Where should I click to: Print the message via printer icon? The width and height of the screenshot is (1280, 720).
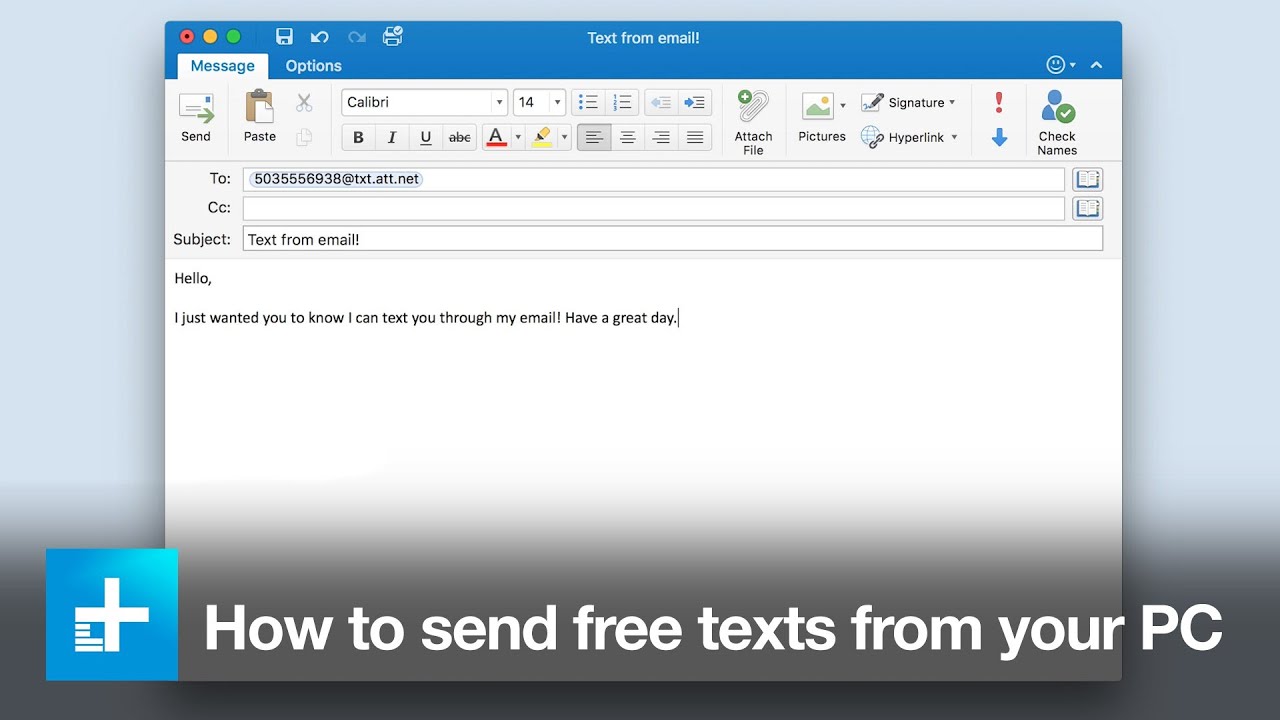(x=392, y=37)
